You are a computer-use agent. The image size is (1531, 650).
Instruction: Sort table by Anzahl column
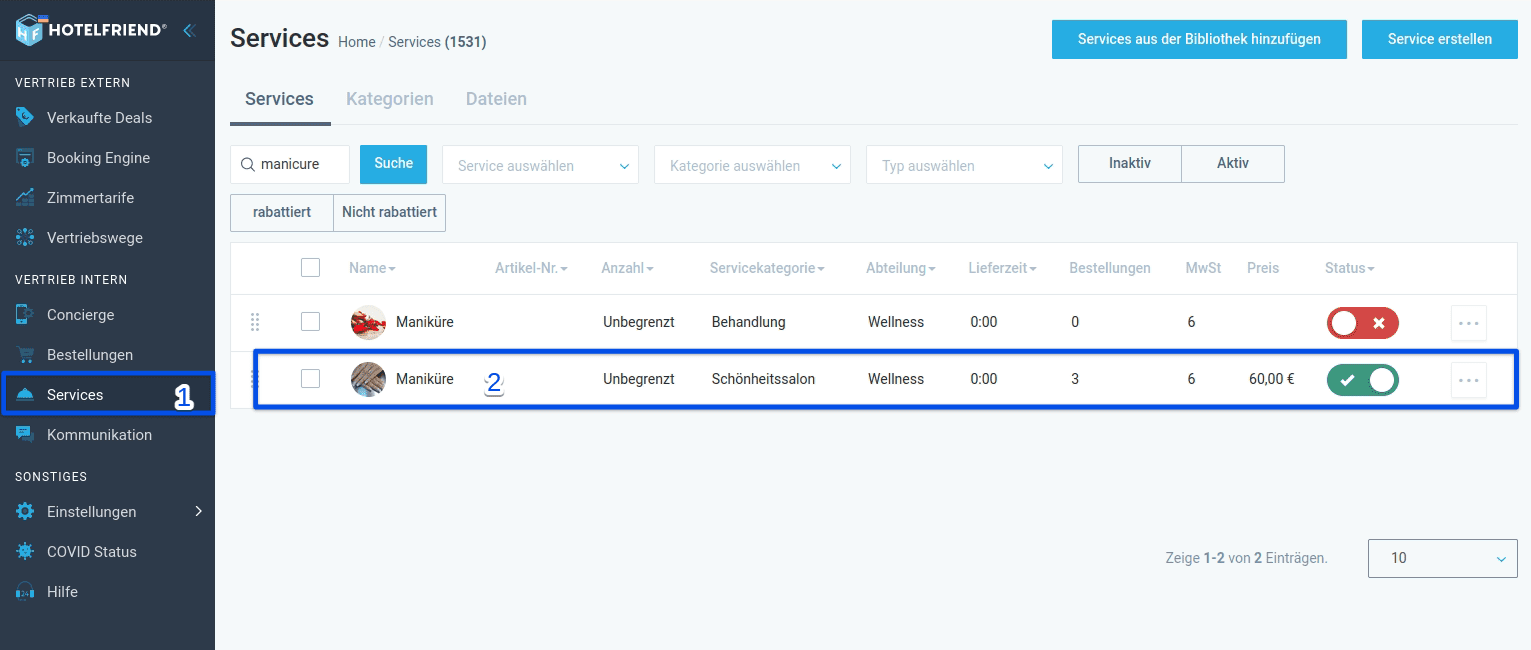pyautogui.click(x=627, y=268)
